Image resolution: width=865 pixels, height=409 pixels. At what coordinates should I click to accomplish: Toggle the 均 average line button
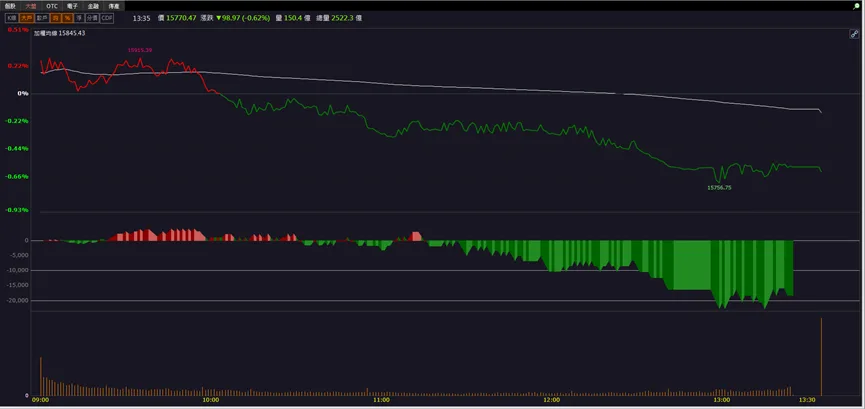pyautogui.click(x=56, y=18)
